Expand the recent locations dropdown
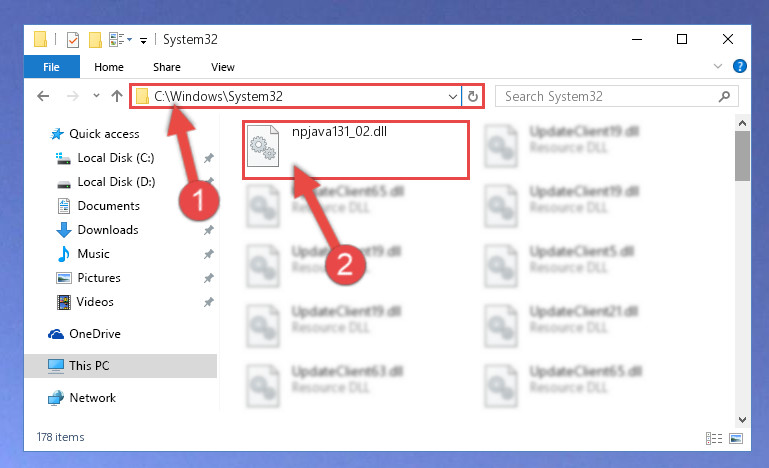 96,96
